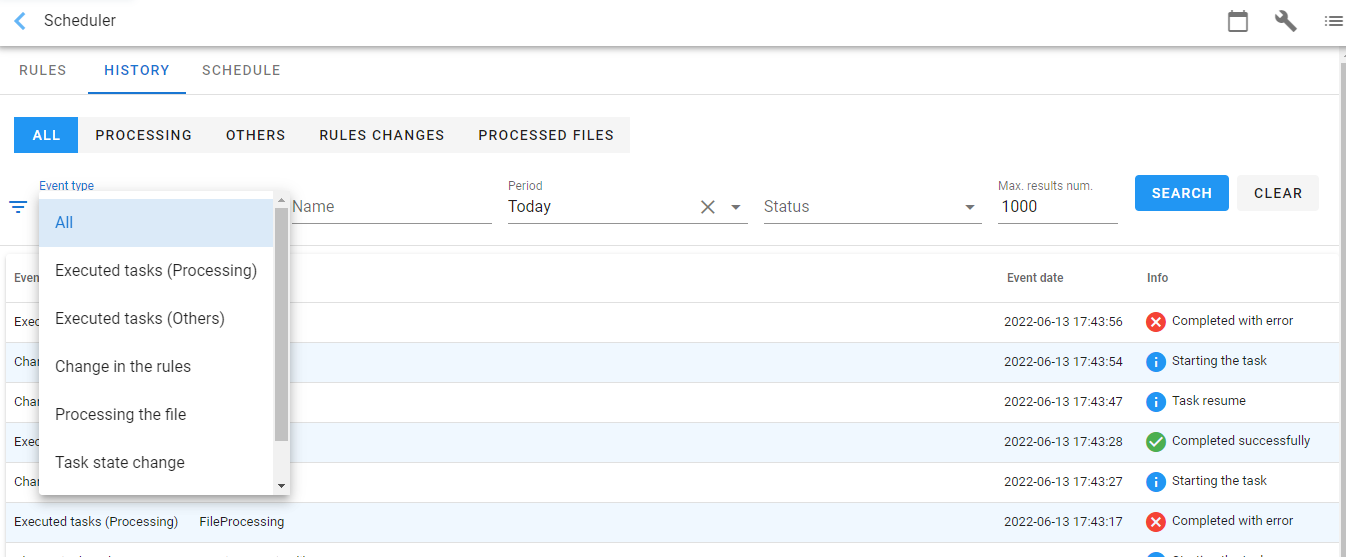The height and width of the screenshot is (557, 1346).
Task: Click info icon for Task resume
Action: pyautogui.click(x=1156, y=402)
